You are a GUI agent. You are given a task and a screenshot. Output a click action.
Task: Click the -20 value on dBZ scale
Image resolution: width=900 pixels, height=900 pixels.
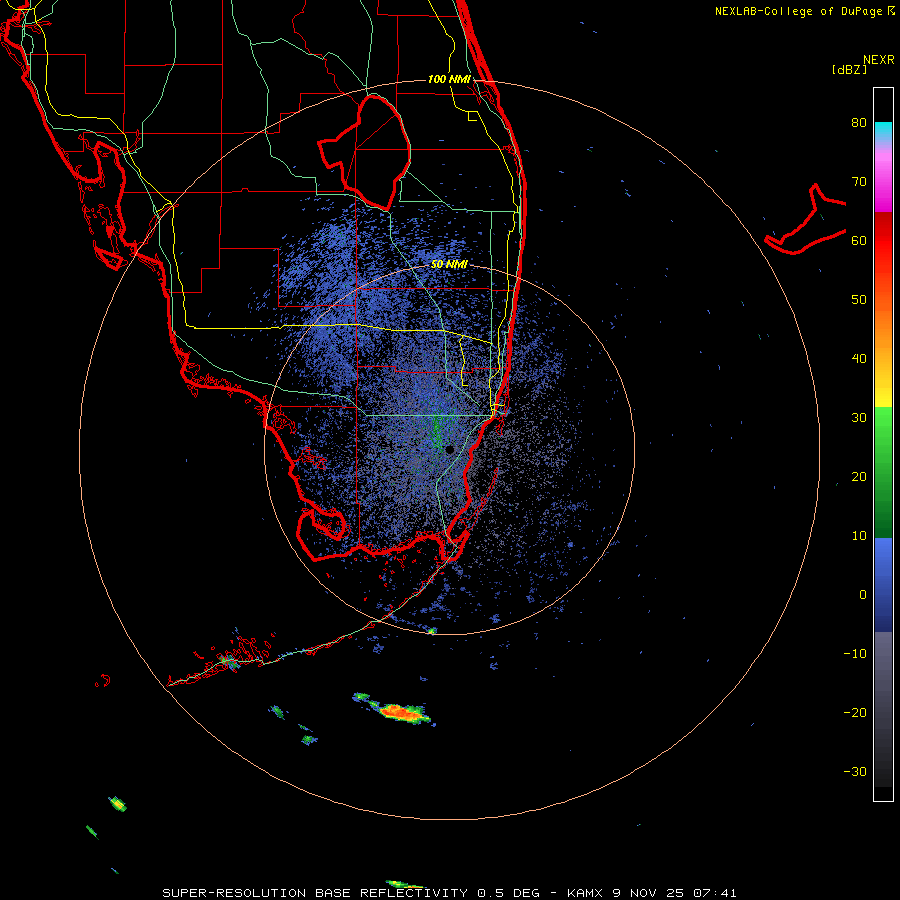(855, 713)
